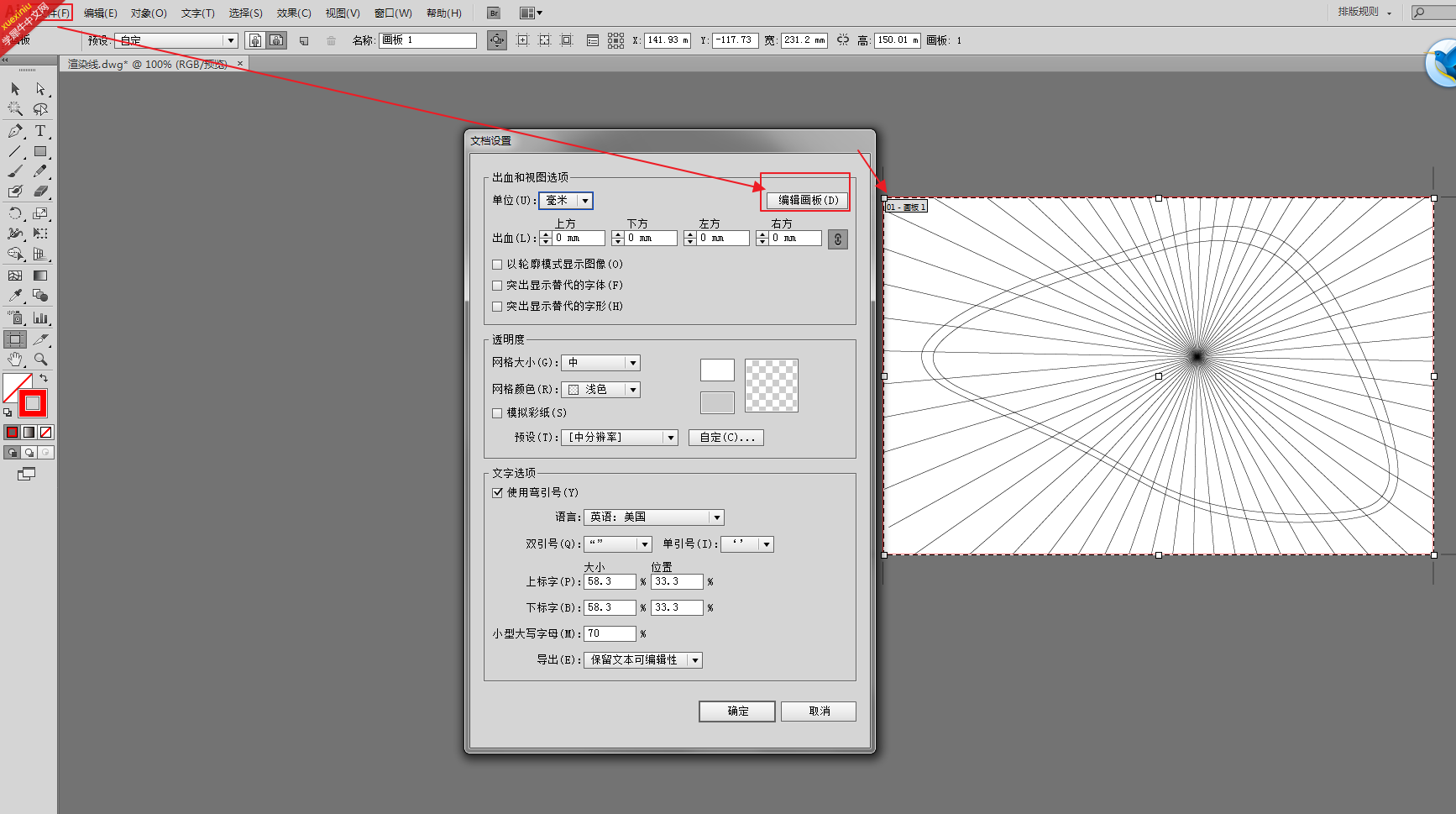Toggle move artwork with artboard button
The height and width of the screenshot is (814, 1456).
[x=497, y=40]
